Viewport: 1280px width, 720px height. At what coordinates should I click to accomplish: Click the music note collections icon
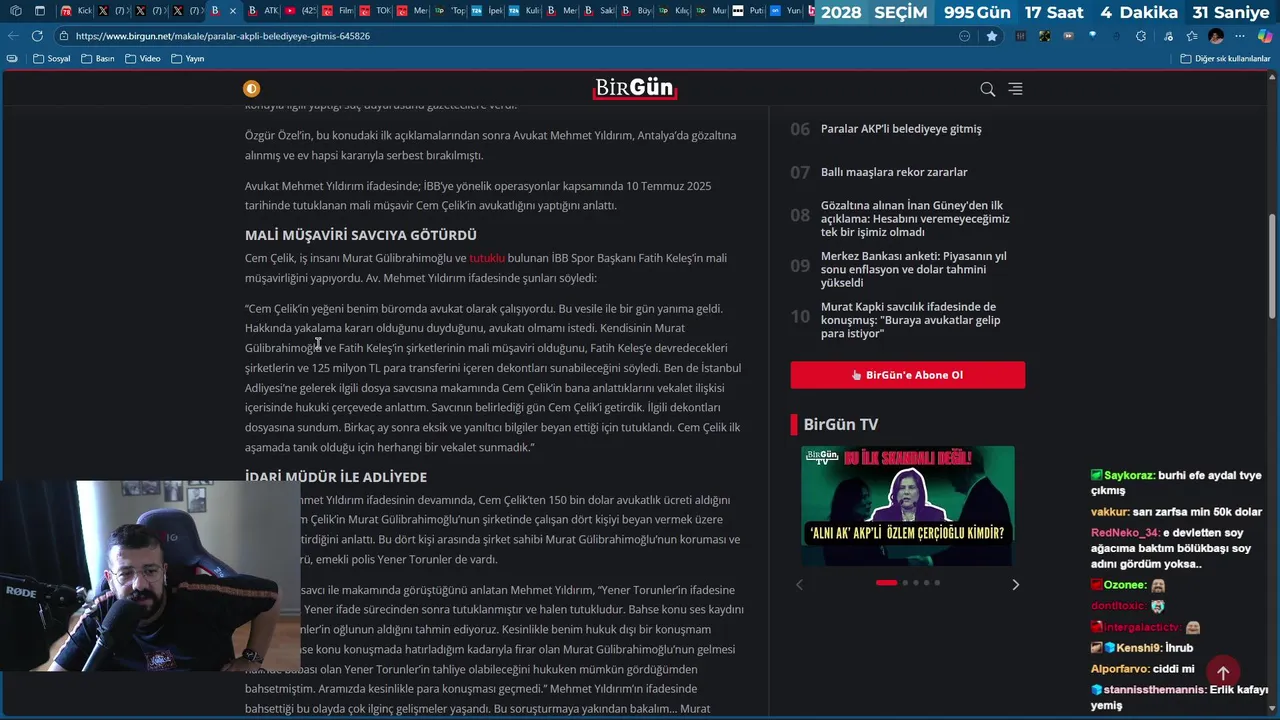coord(1167,36)
